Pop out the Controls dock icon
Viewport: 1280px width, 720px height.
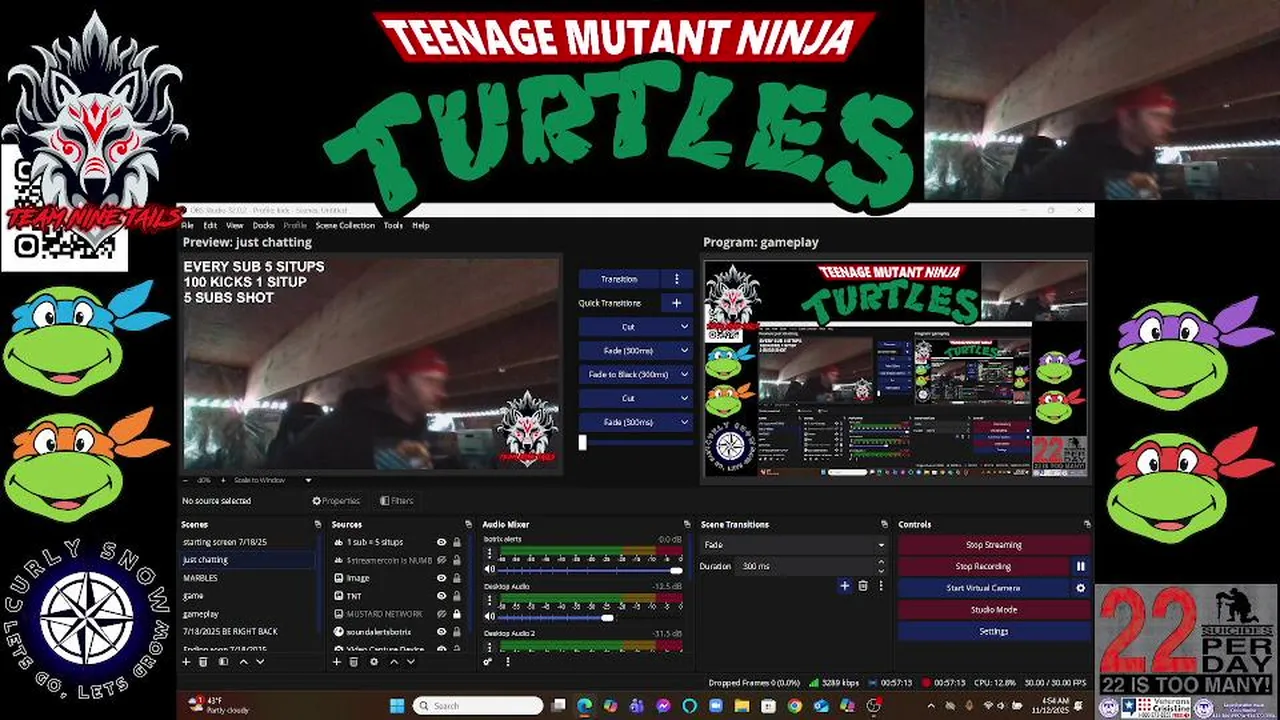click(1087, 524)
